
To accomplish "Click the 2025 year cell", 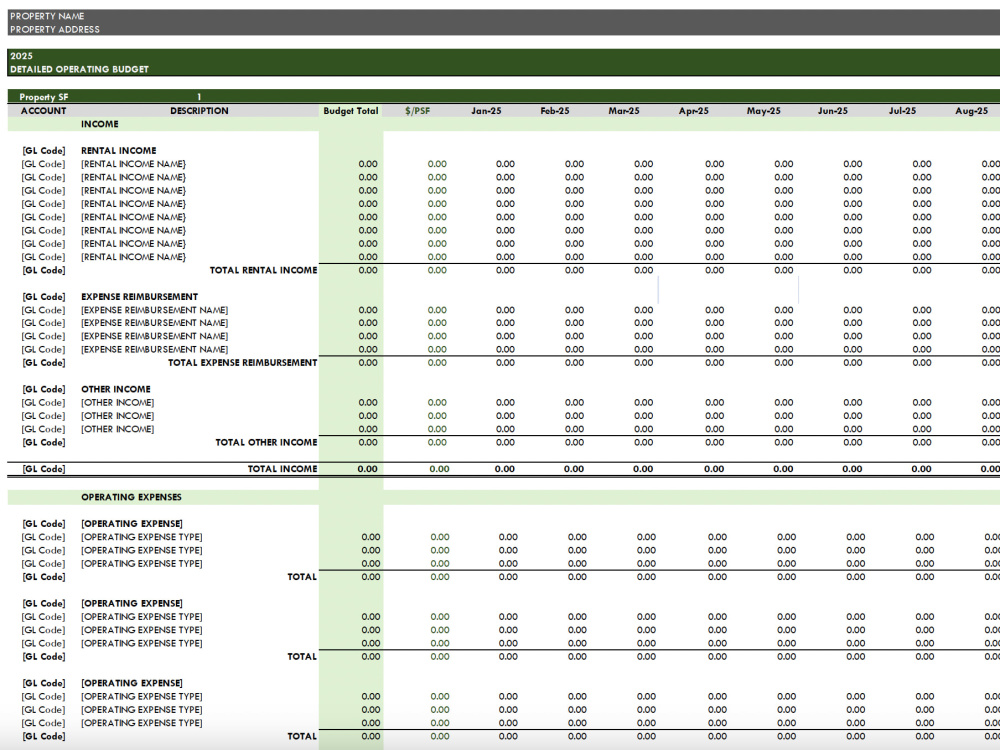I will (22, 56).
